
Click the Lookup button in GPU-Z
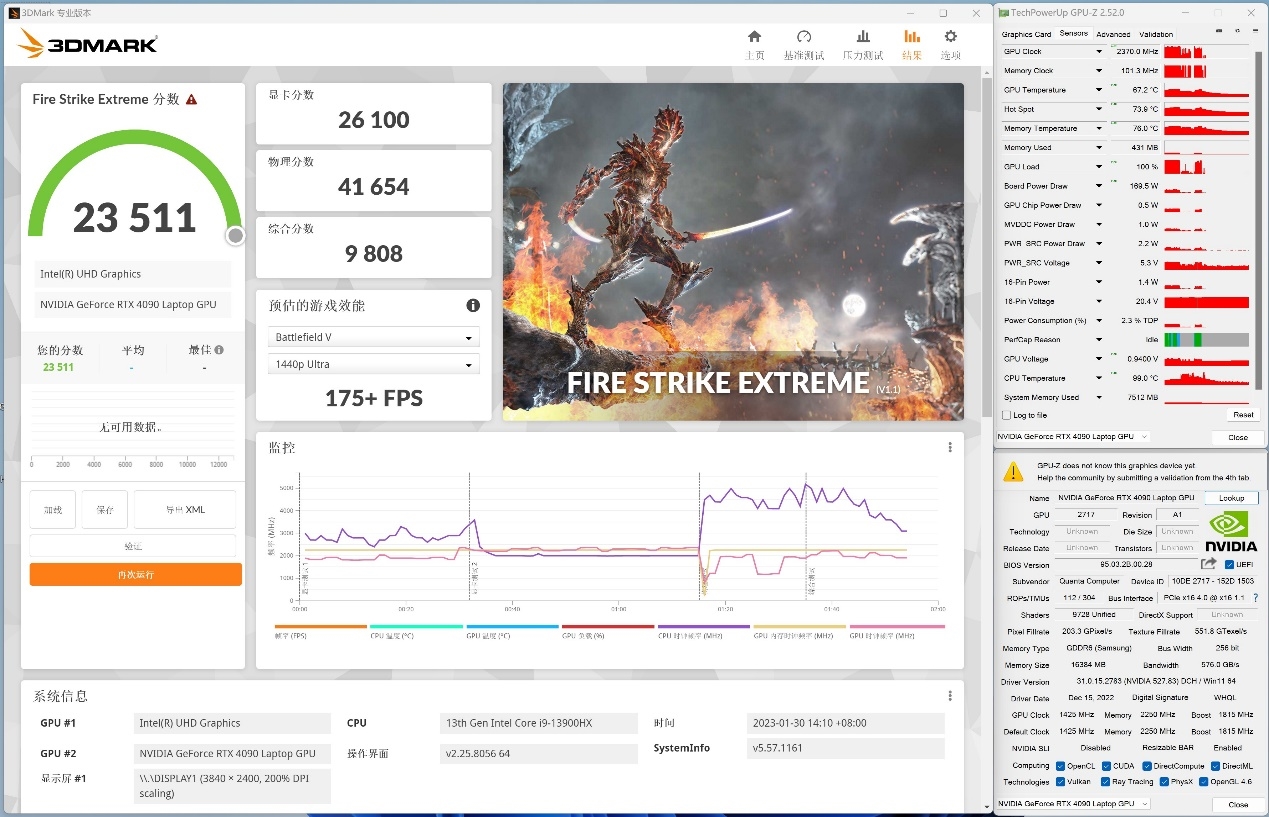[x=1231, y=498]
